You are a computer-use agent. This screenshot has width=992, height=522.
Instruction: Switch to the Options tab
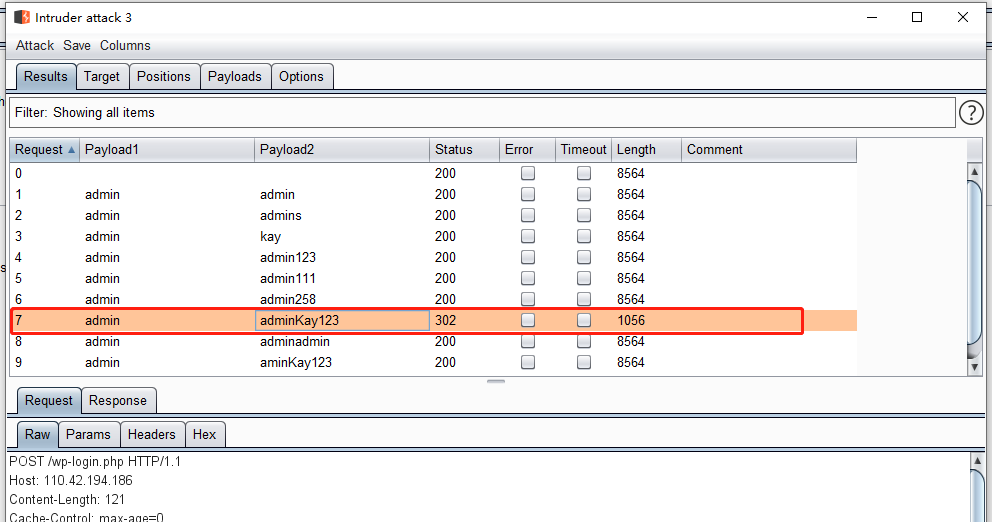[x=301, y=77]
